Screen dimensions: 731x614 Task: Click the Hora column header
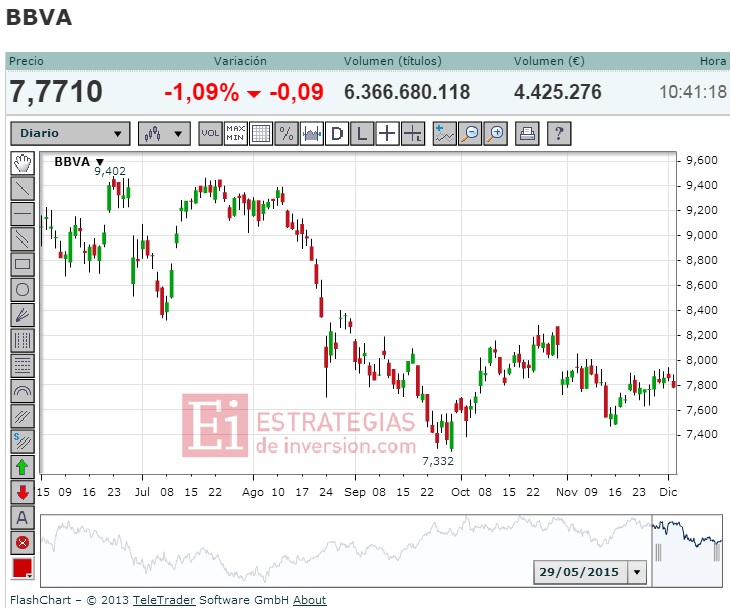click(x=713, y=61)
